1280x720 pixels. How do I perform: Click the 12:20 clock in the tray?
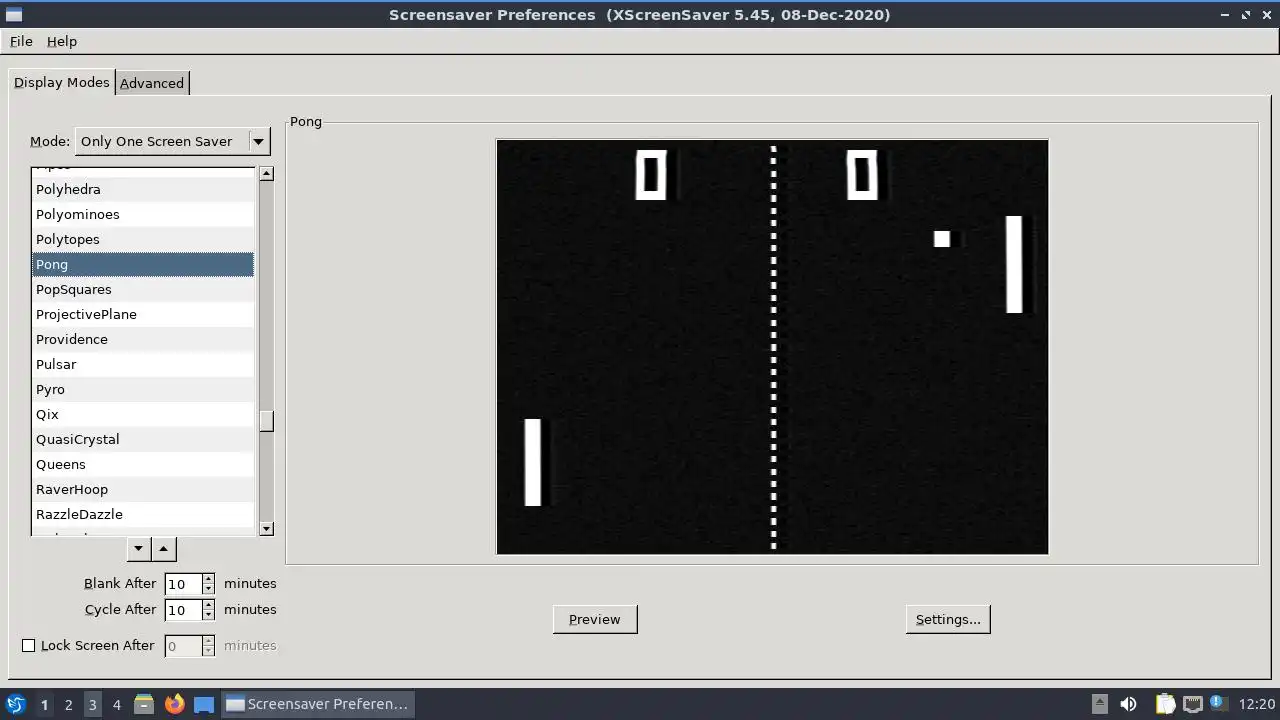pyautogui.click(x=1257, y=704)
